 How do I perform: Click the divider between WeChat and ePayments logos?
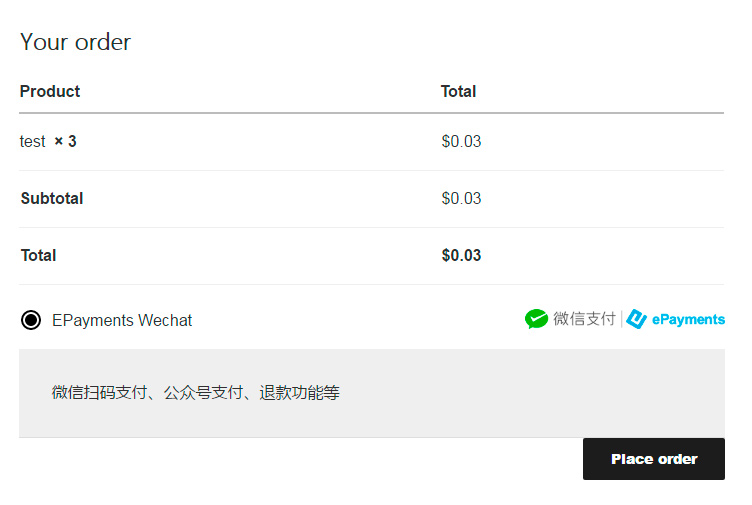pyautogui.click(x=622, y=319)
